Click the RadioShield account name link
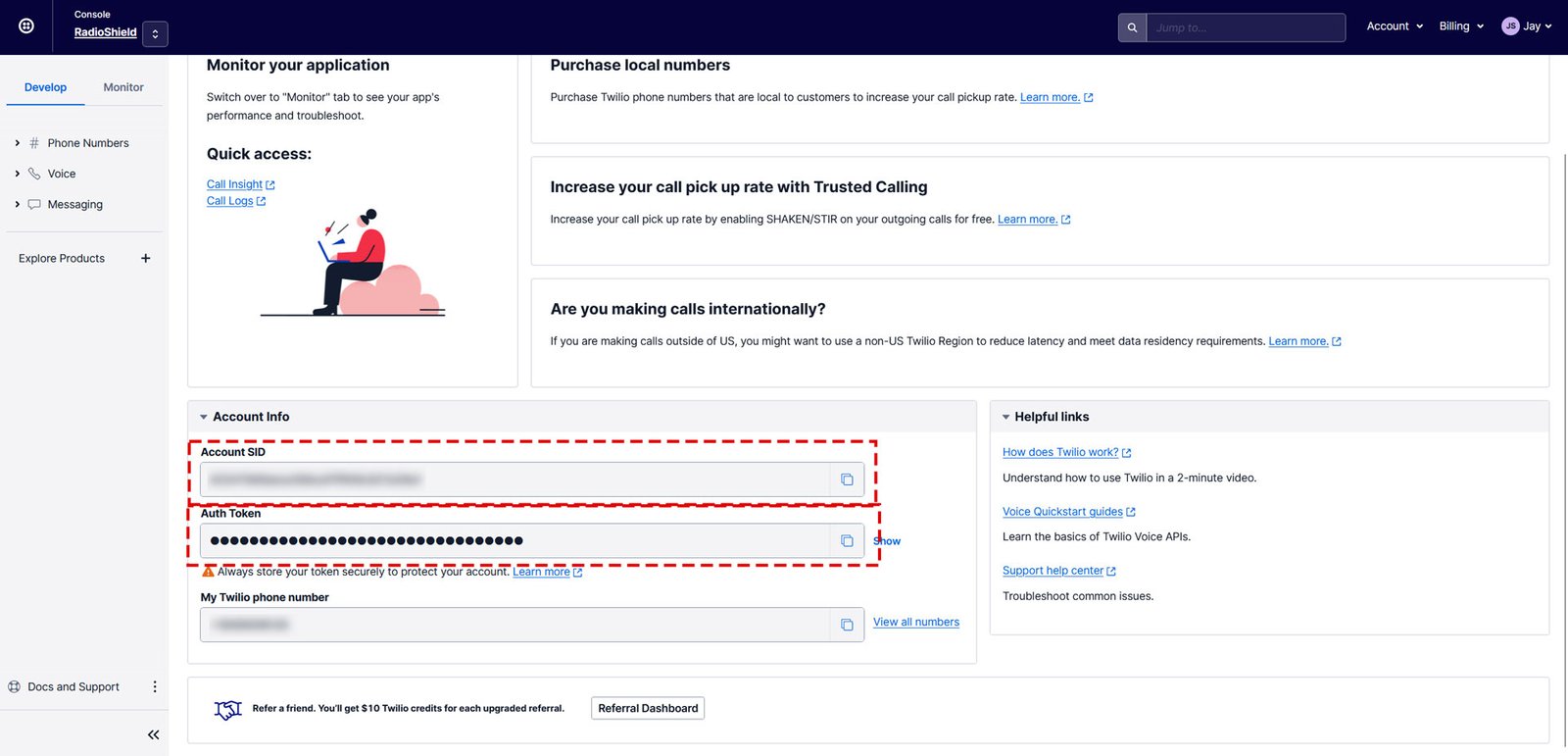Image resolution: width=1568 pixels, height=756 pixels. pyautogui.click(x=105, y=32)
